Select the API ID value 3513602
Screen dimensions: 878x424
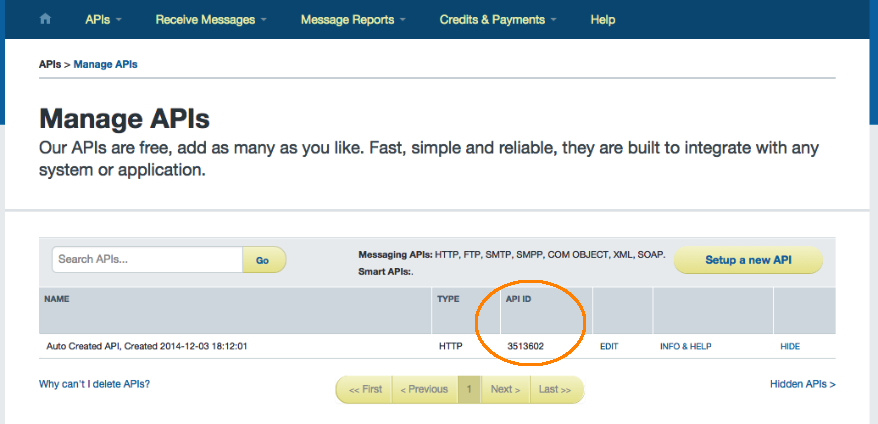click(525, 346)
